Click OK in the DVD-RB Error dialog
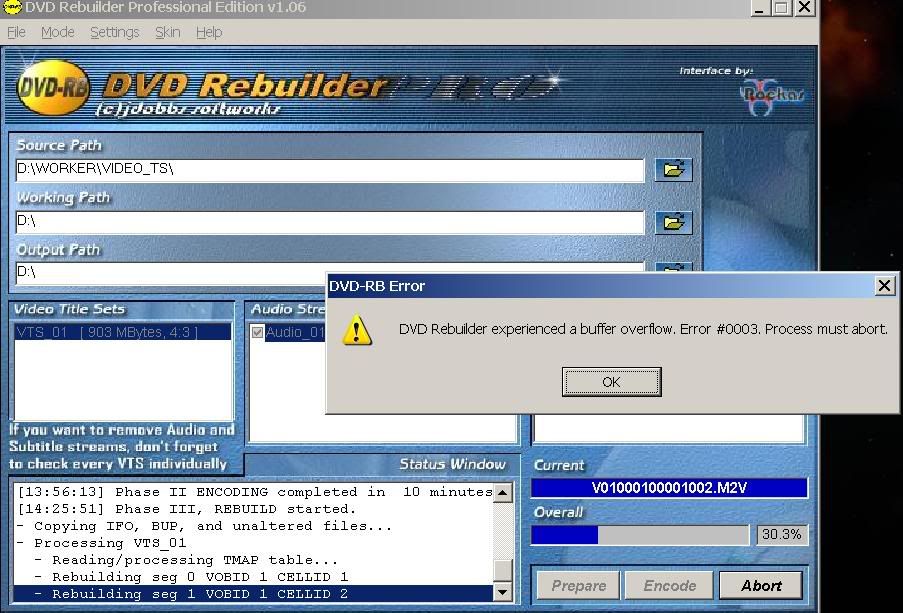This screenshot has width=903, height=613. (x=611, y=382)
